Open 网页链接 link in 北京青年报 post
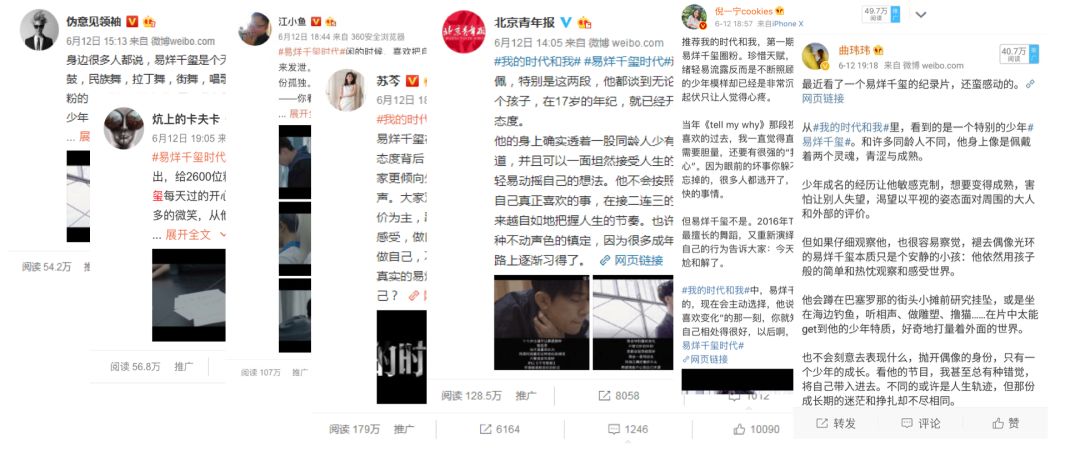 631,260
